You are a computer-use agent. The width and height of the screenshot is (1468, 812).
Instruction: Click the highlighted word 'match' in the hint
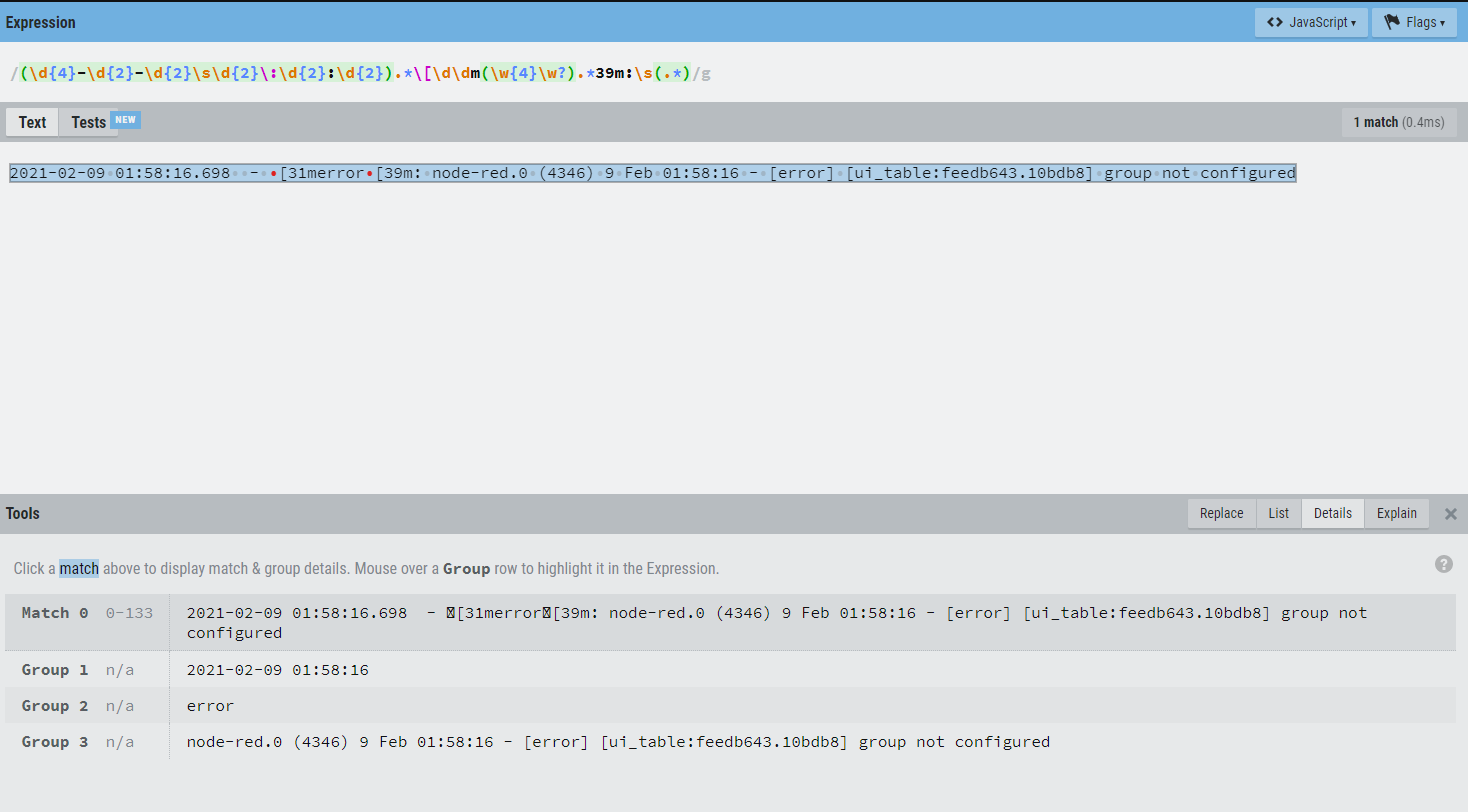click(79, 568)
